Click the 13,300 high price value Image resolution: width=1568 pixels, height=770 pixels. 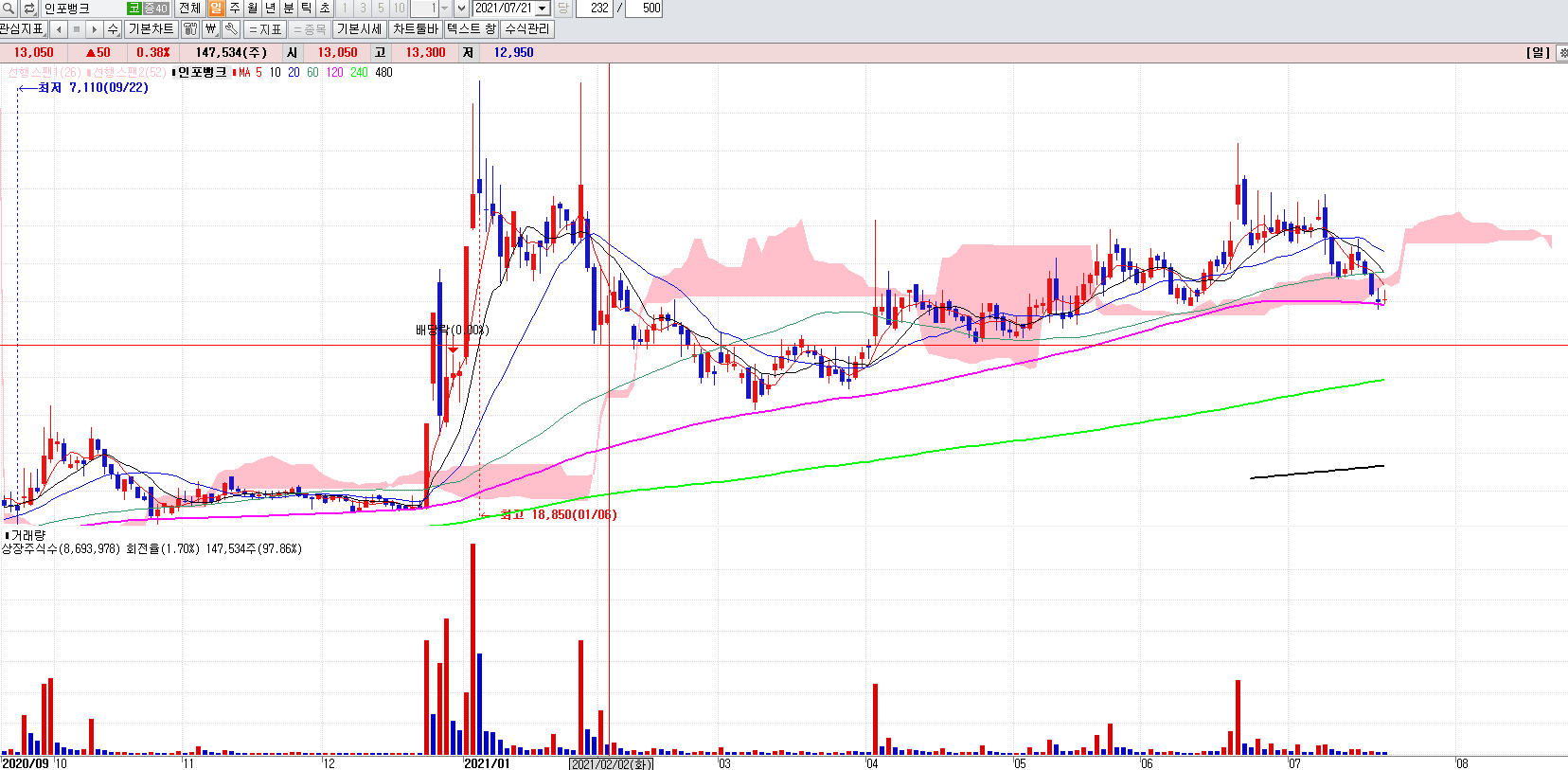point(425,53)
